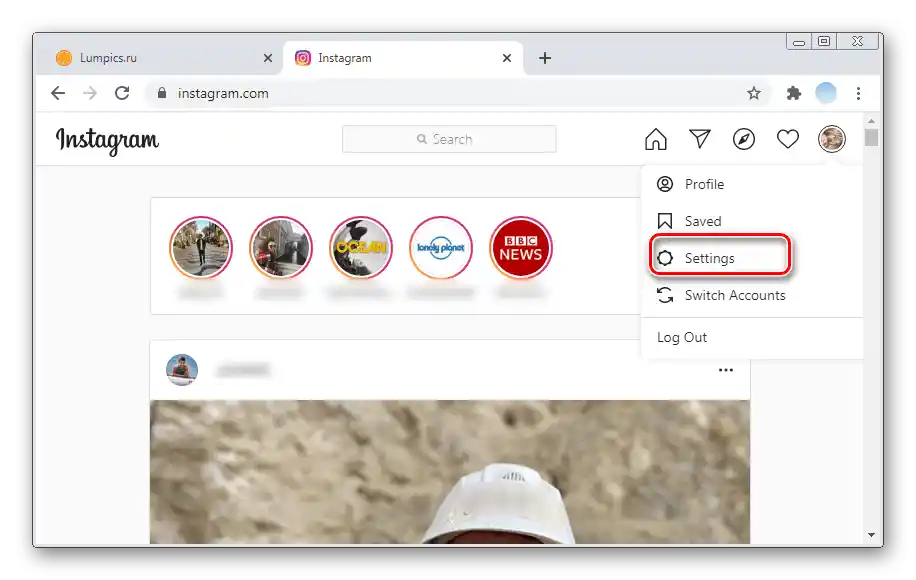916x580 pixels.
Task: Open the BBC News story
Action: [x=521, y=248]
